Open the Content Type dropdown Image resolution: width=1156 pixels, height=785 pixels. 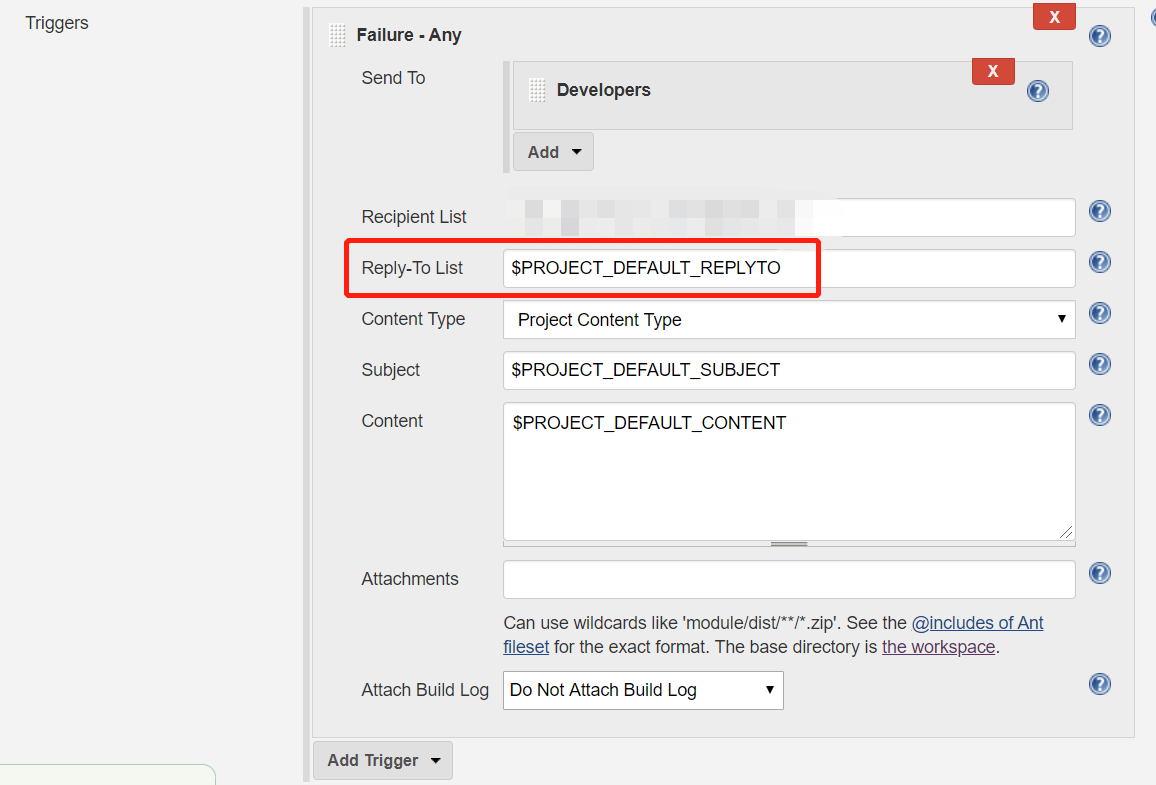click(x=789, y=319)
